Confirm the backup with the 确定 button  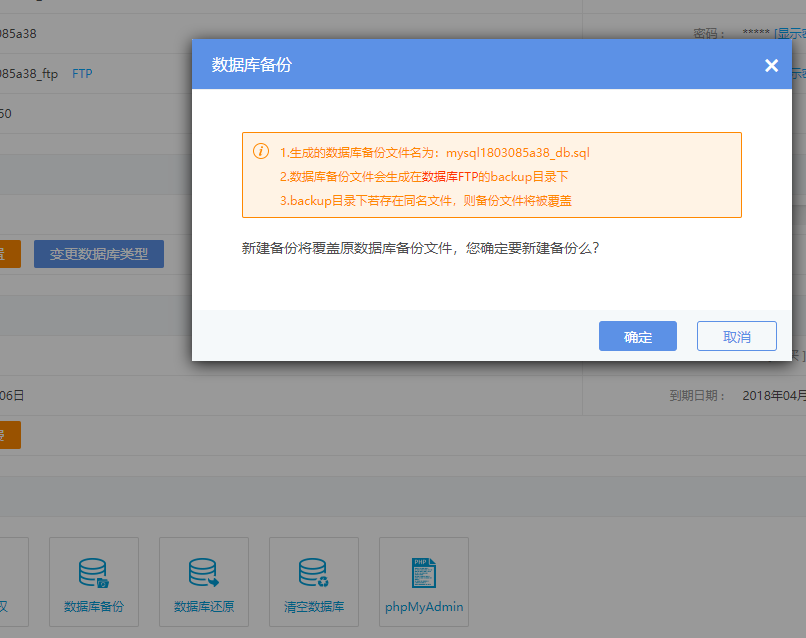coord(638,337)
